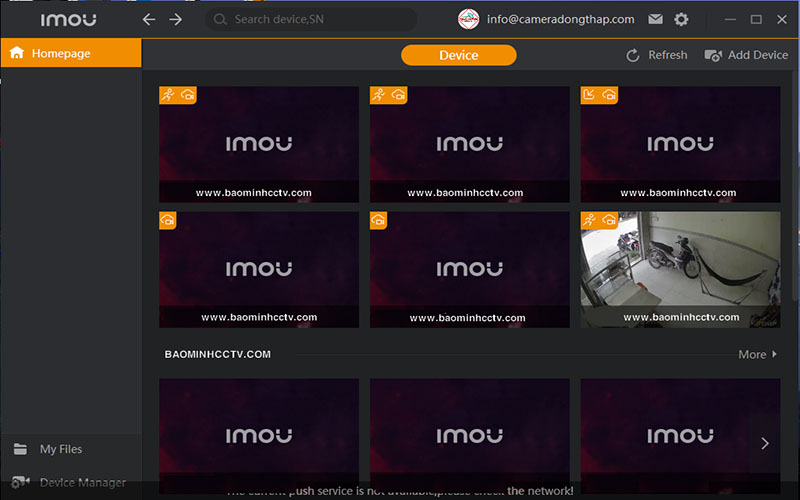Maximize the imou window

[756, 19]
